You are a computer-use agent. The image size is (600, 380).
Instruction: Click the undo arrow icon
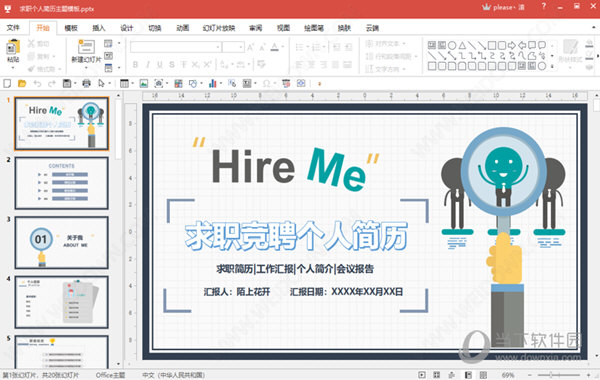pyautogui.click(x=37, y=83)
